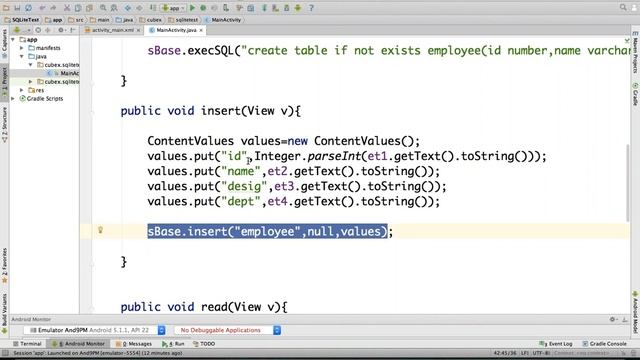Open Android Monitor settings gear
The width and height of the screenshot is (640, 360).
tap(613, 320)
